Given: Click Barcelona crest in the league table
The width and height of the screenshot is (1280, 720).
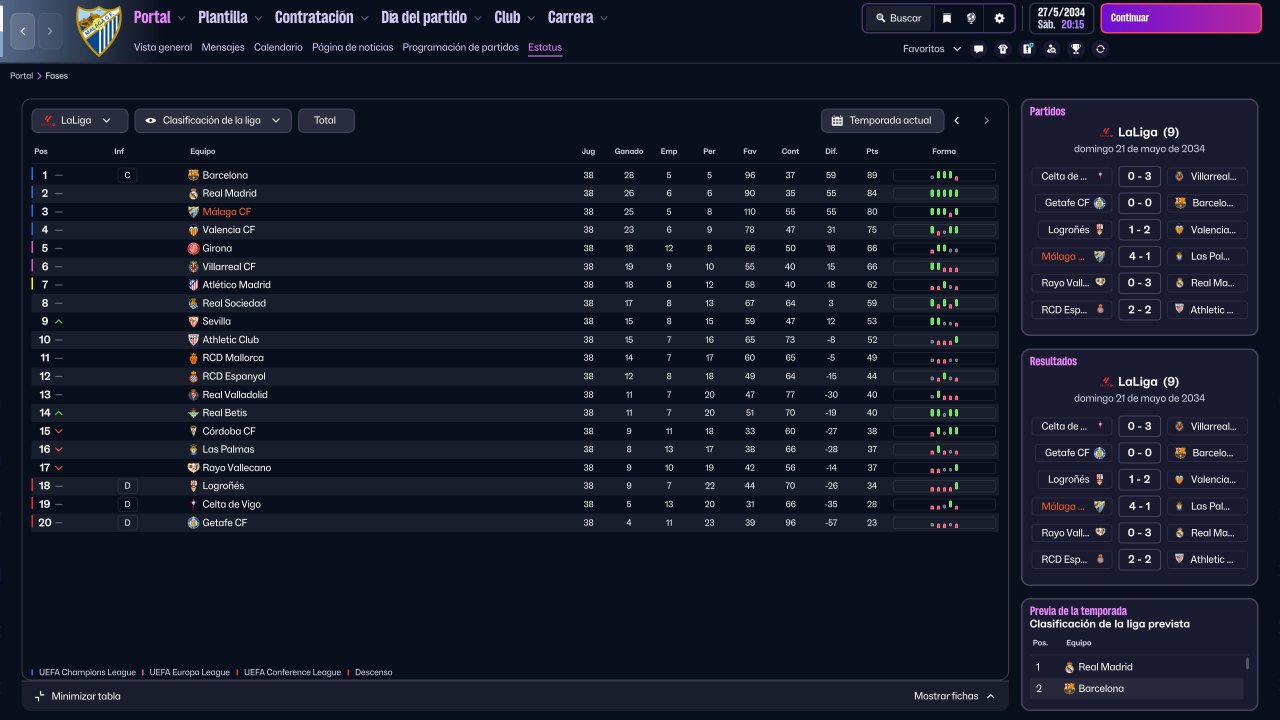Looking at the screenshot, I should click(194, 175).
